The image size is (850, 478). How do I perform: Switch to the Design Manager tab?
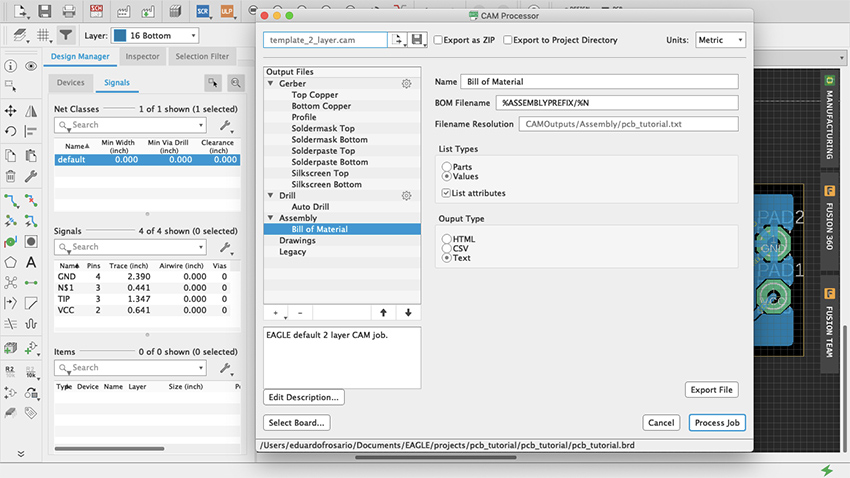(x=80, y=56)
